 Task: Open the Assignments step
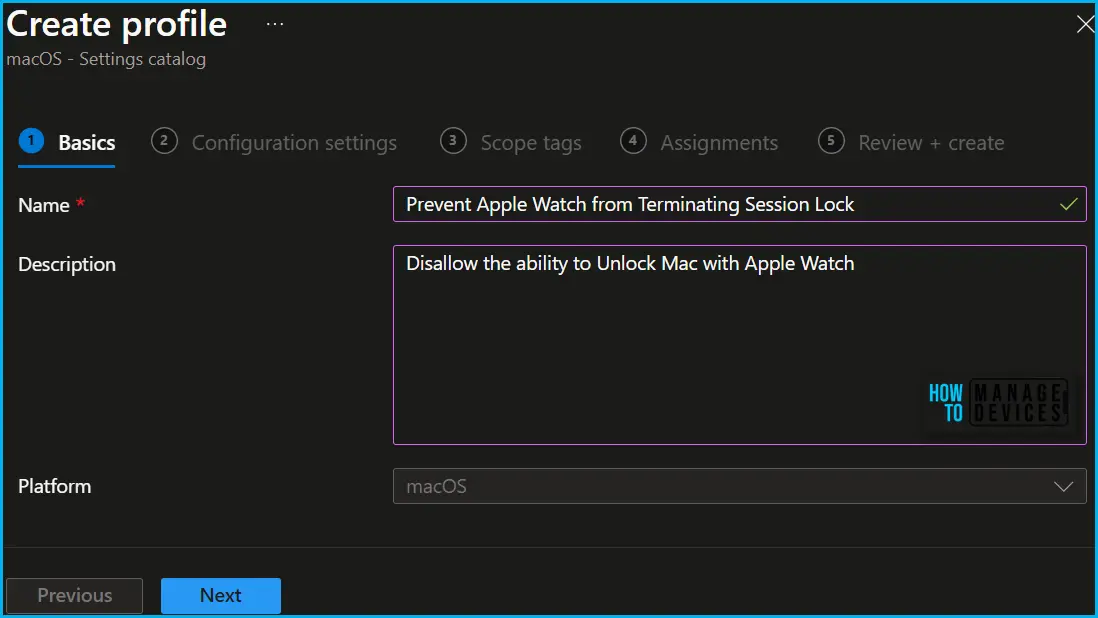pyautogui.click(x=699, y=142)
